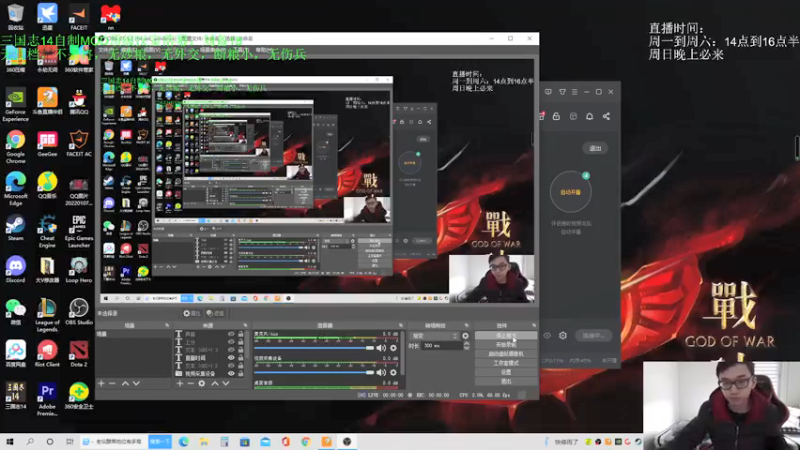Toggle the lock on 视频采集设备 source

click(241, 373)
